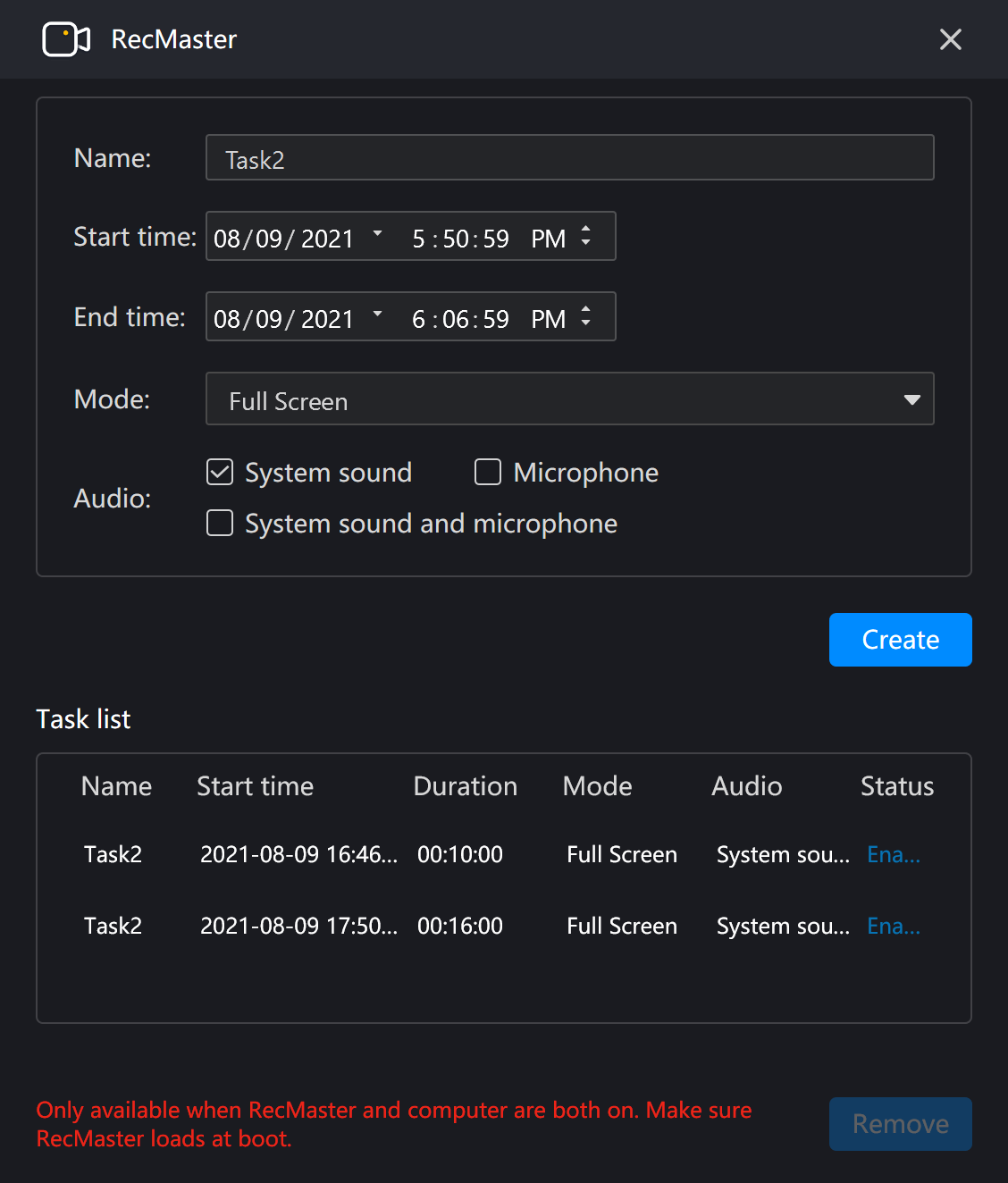The image size is (1008, 1183).
Task: Click the Create button
Action: click(901, 640)
